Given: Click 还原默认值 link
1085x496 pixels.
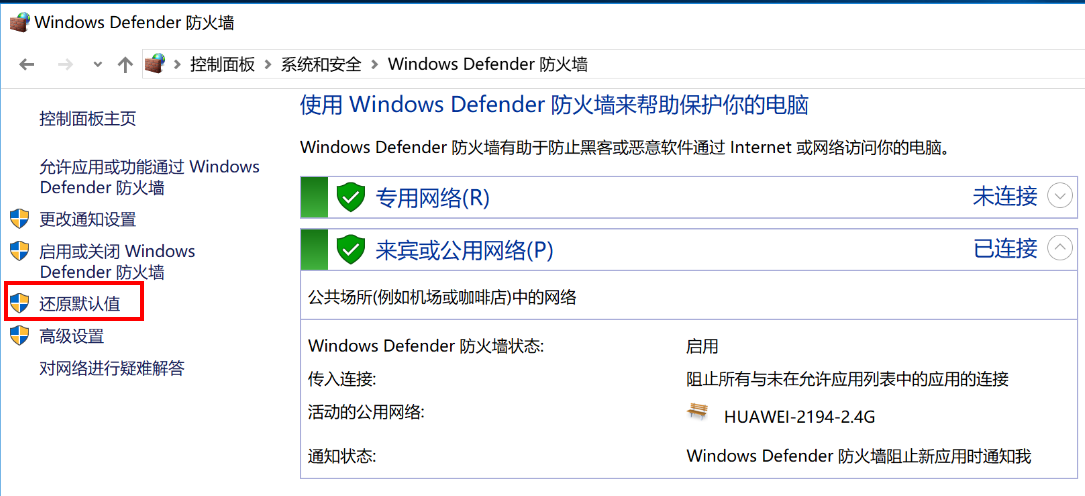Looking at the screenshot, I should coord(80,304).
